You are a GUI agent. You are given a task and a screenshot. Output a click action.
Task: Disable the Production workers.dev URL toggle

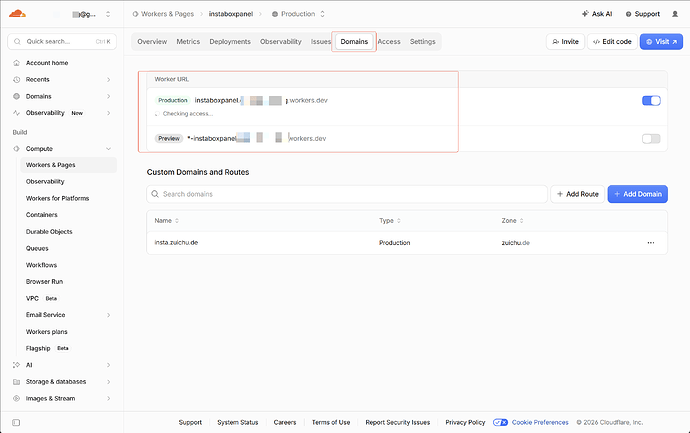click(x=651, y=101)
